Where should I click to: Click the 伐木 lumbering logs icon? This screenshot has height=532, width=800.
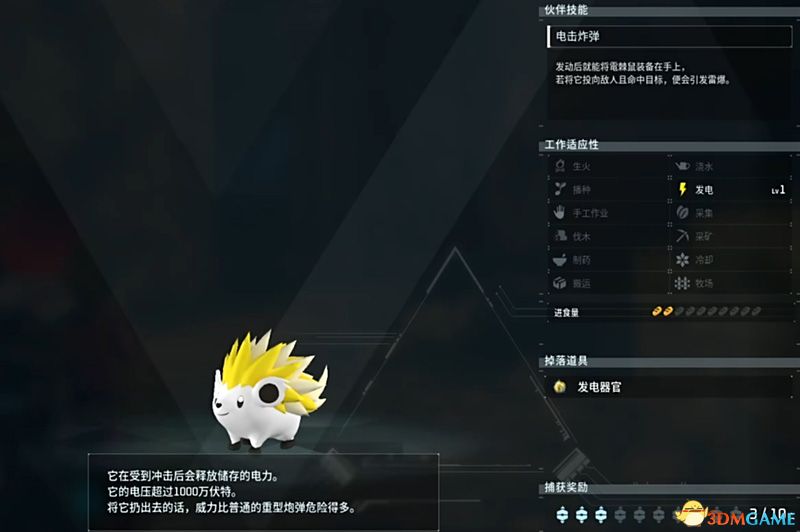[x=560, y=236]
